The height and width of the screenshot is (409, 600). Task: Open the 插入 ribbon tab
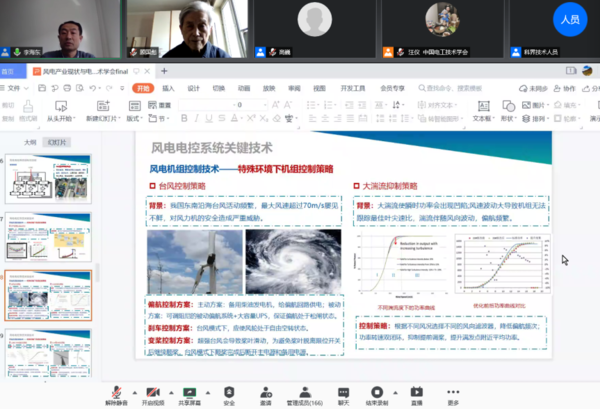168,88
